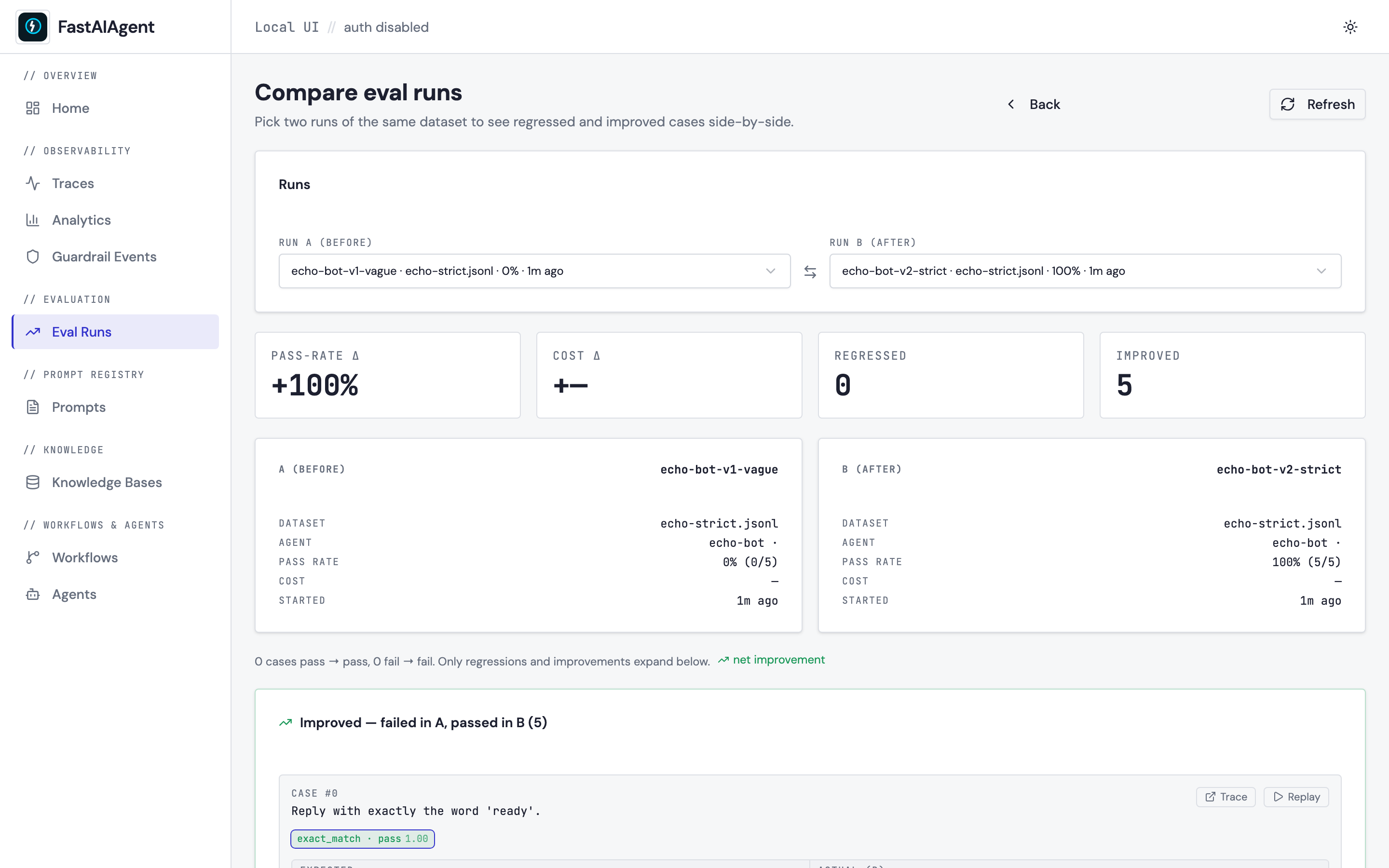Click the Knowledge Bases database icon
Viewport: 1389px width, 868px height.
tap(33, 482)
